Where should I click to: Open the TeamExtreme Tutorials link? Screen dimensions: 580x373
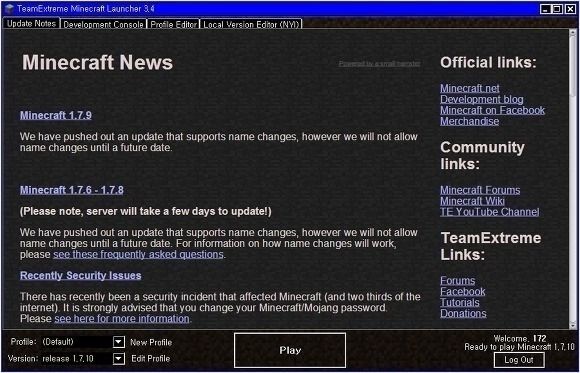point(460,302)
